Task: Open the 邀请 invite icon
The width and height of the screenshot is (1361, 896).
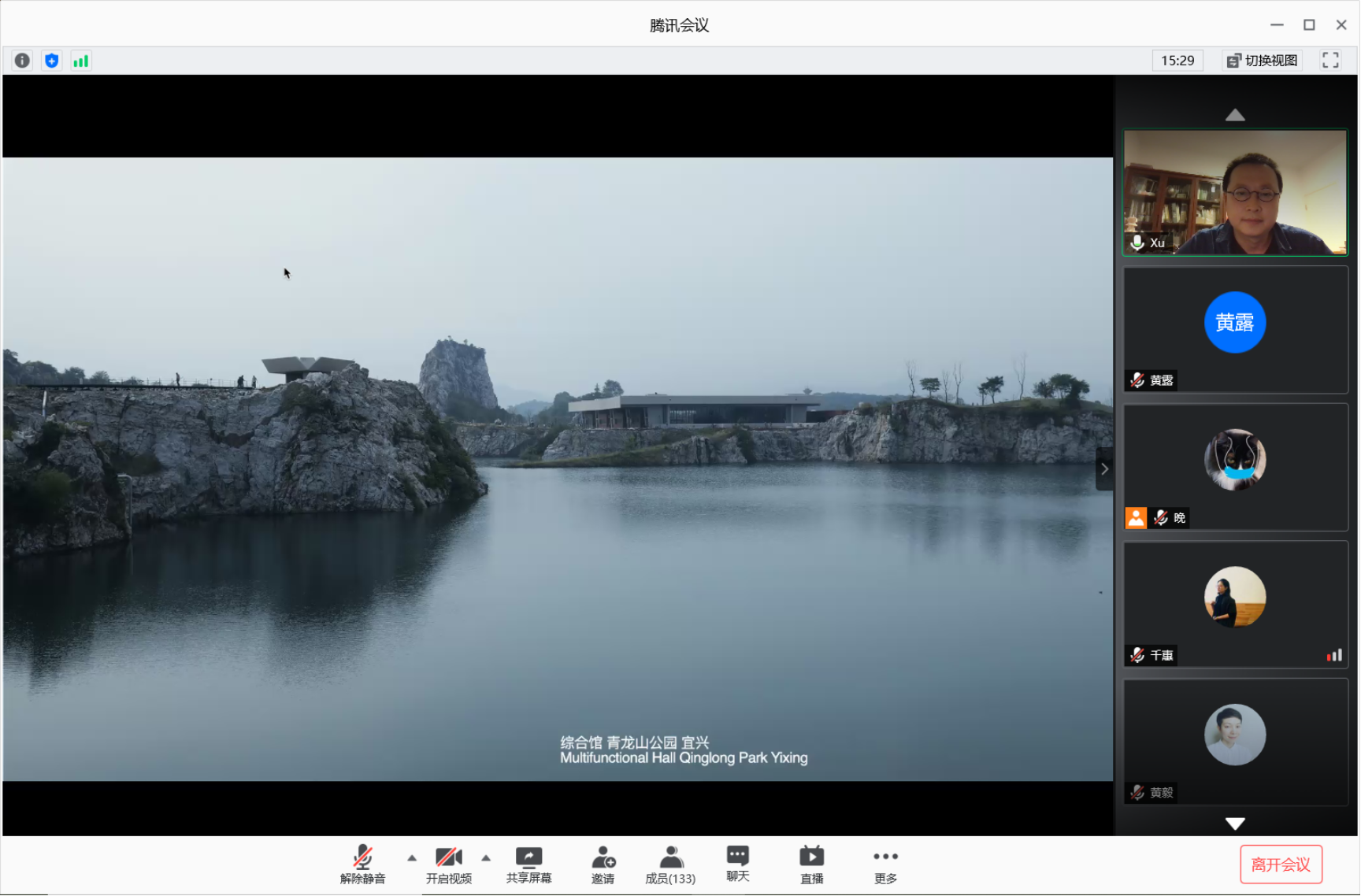Action: click(603, 865)
